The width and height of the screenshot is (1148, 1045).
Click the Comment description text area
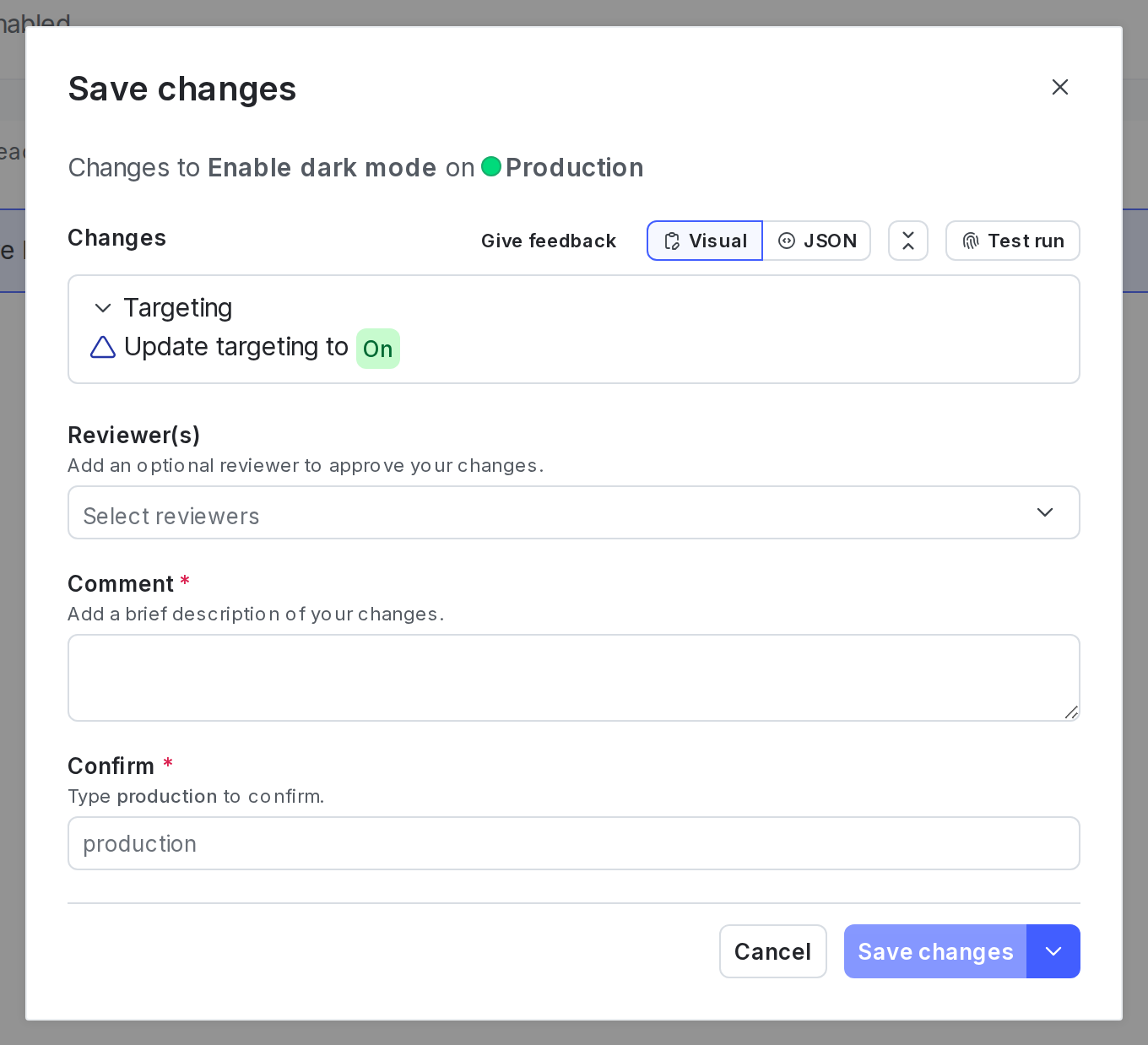574,678
